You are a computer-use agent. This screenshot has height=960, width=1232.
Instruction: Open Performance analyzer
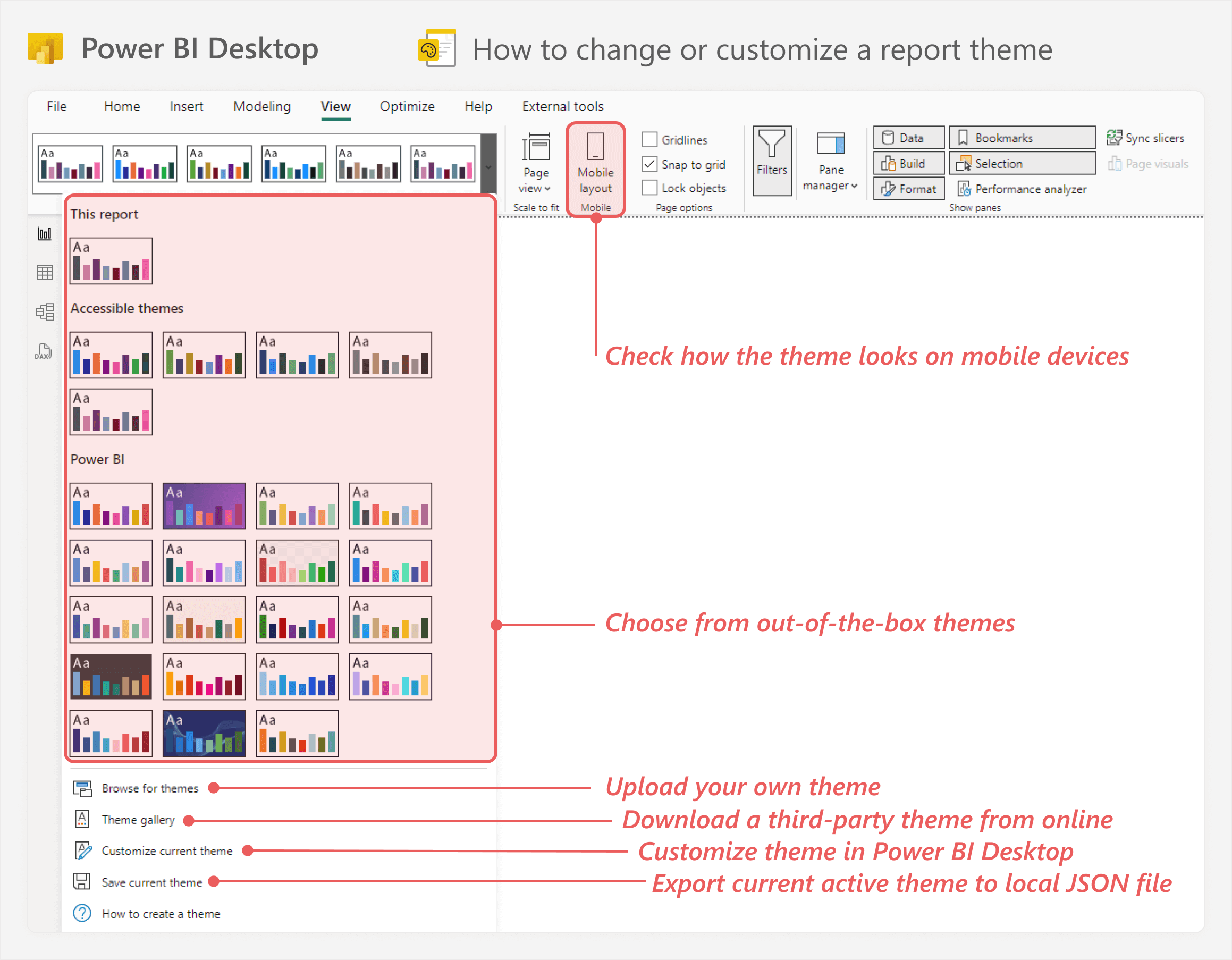(x=1022, y=189)
